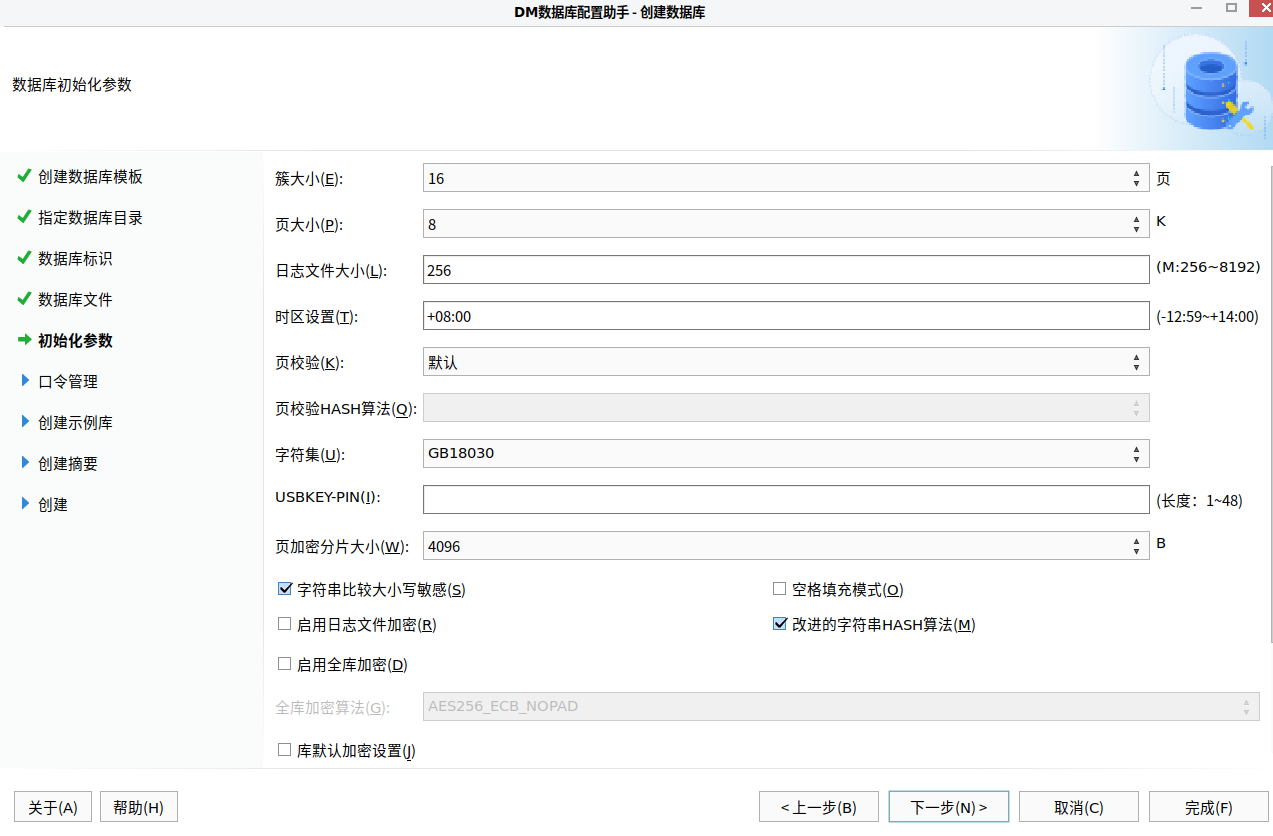The width and height of the screenshot is (1273, 836).
Task: Uncheck 改进的字符串HASH算法 checkbox
Action: [780, 624]
